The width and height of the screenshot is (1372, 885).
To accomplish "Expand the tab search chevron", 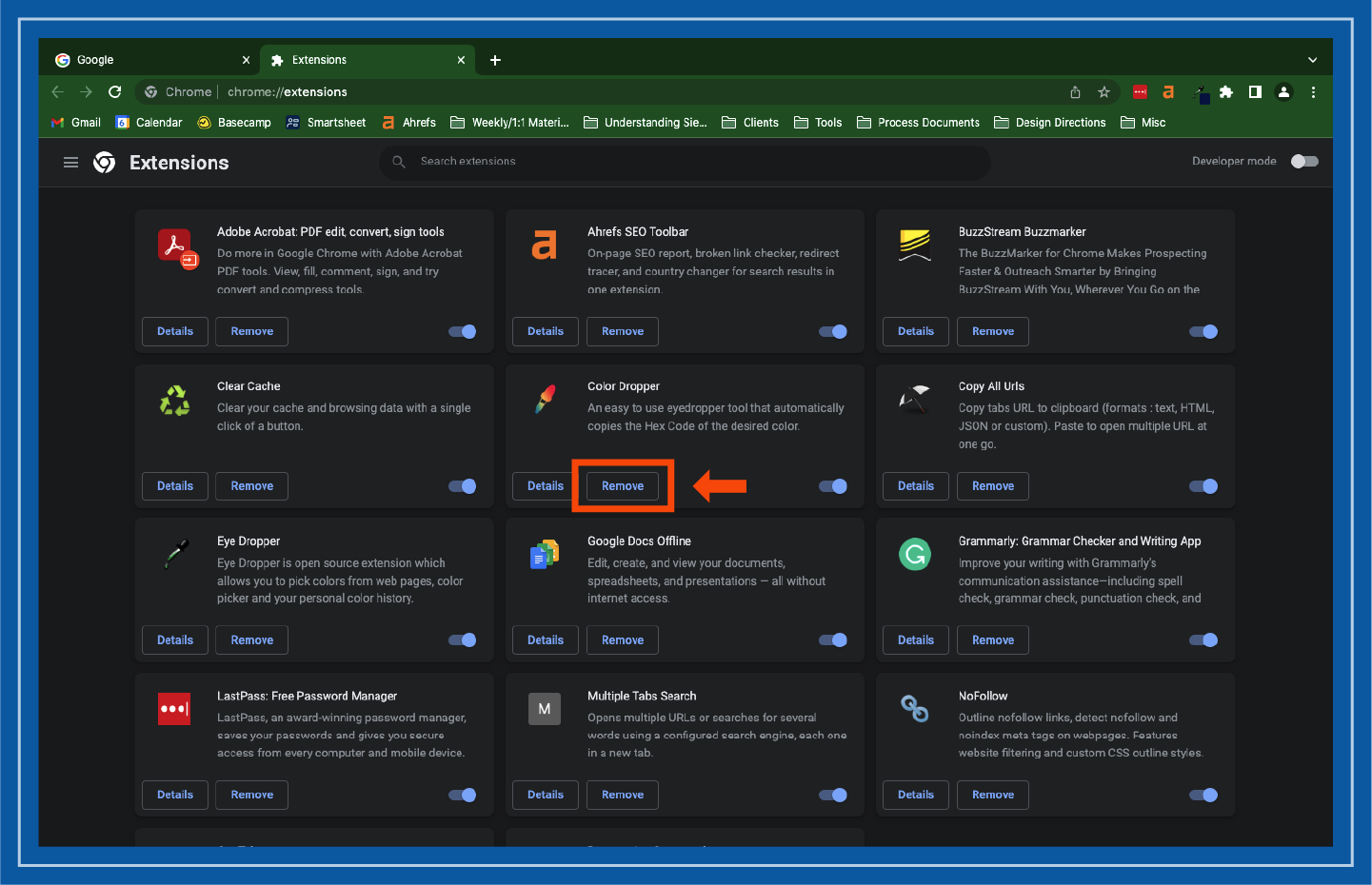I will (1313, 60).
